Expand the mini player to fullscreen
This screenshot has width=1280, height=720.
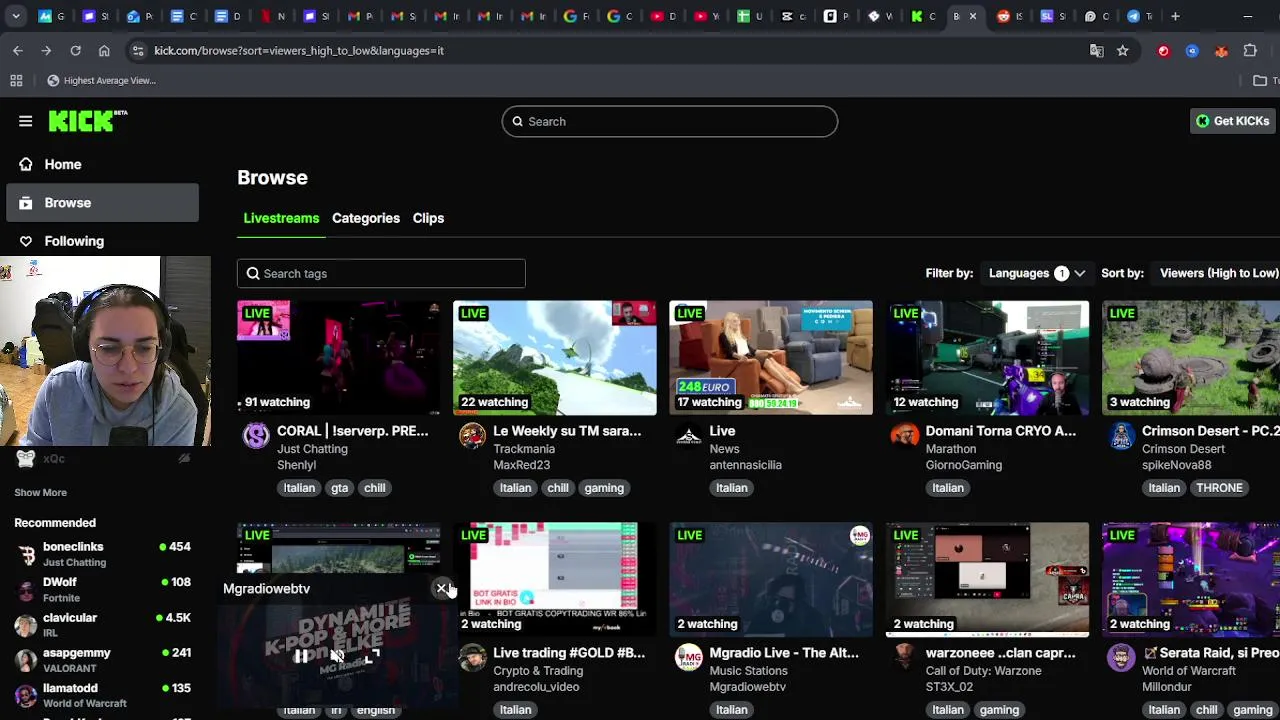(x=372, y=657)
